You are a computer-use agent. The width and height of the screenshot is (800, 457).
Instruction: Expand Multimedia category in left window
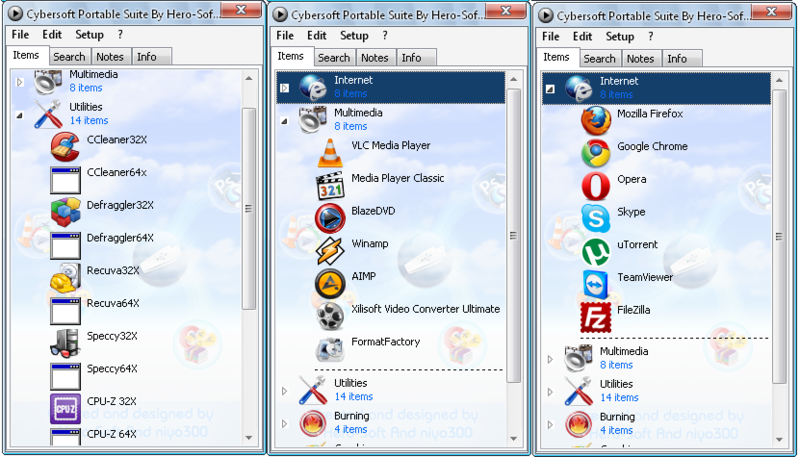[x=20, y=82]
